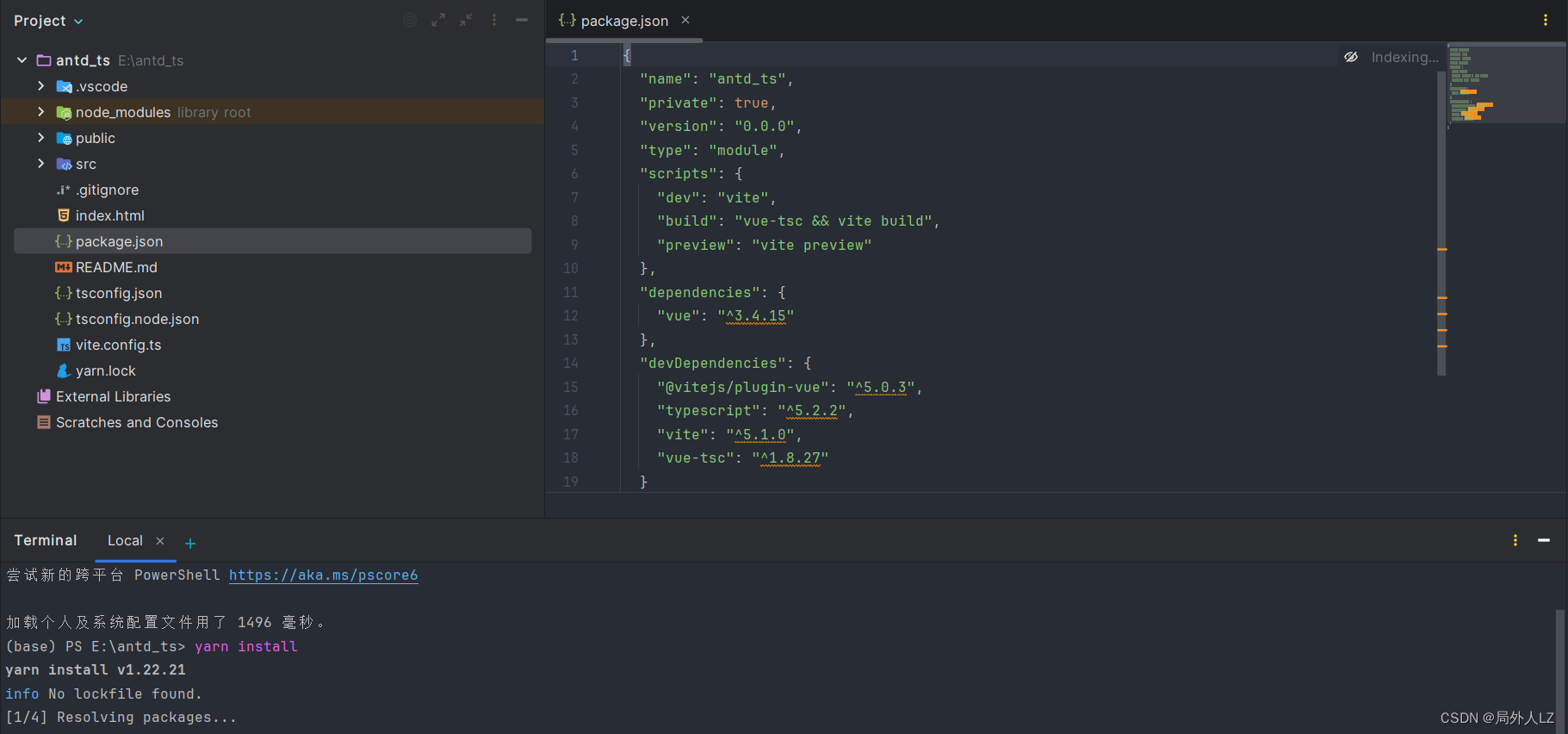Click the External Libraries icon

(x=44, y=396)
